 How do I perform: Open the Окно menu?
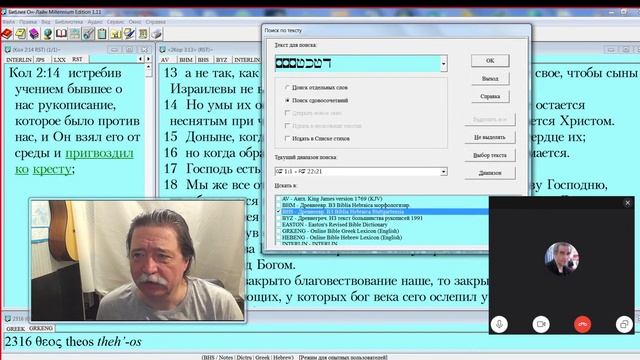tap(135, 22)
